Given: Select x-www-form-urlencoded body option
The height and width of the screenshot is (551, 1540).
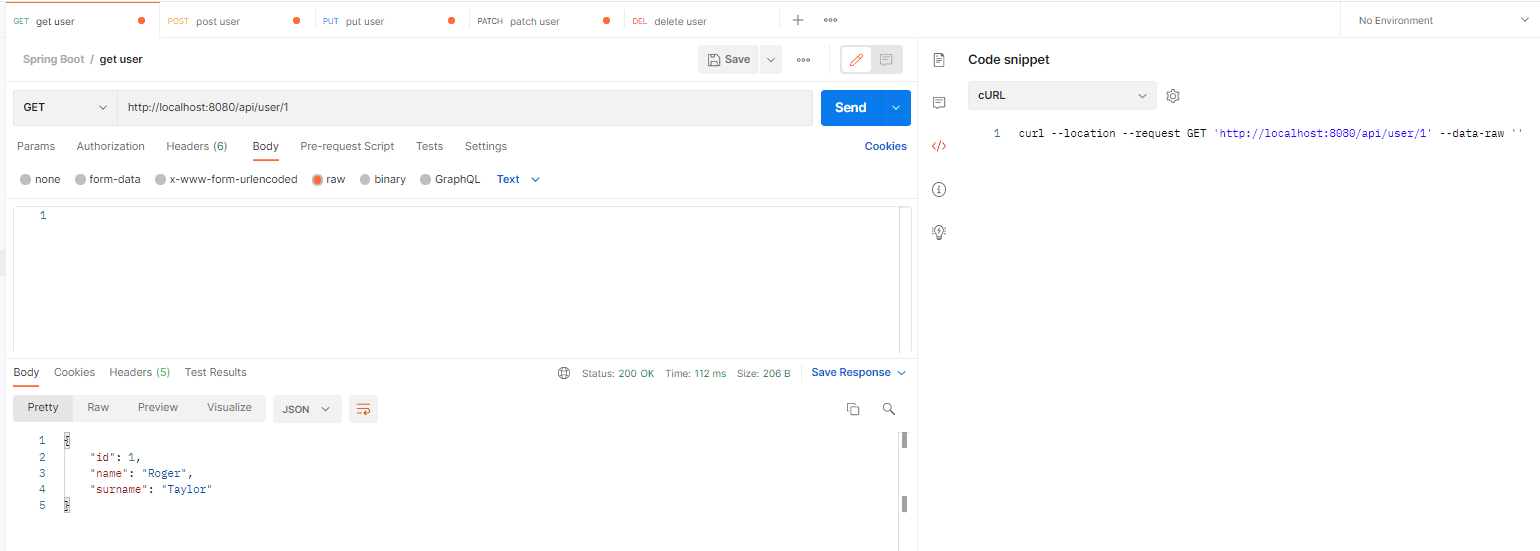Looking at the screenshot, I should [226, 180].
